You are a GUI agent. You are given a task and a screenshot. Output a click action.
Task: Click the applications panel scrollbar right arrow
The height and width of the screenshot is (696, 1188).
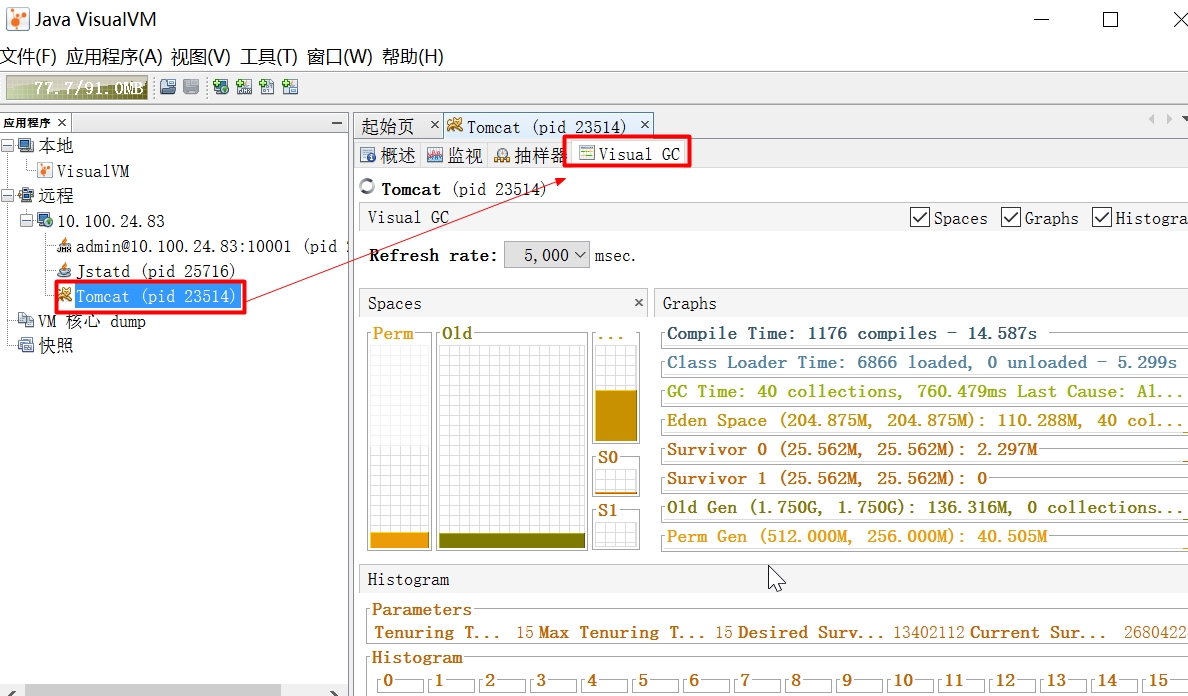click(x=334, y=691)
